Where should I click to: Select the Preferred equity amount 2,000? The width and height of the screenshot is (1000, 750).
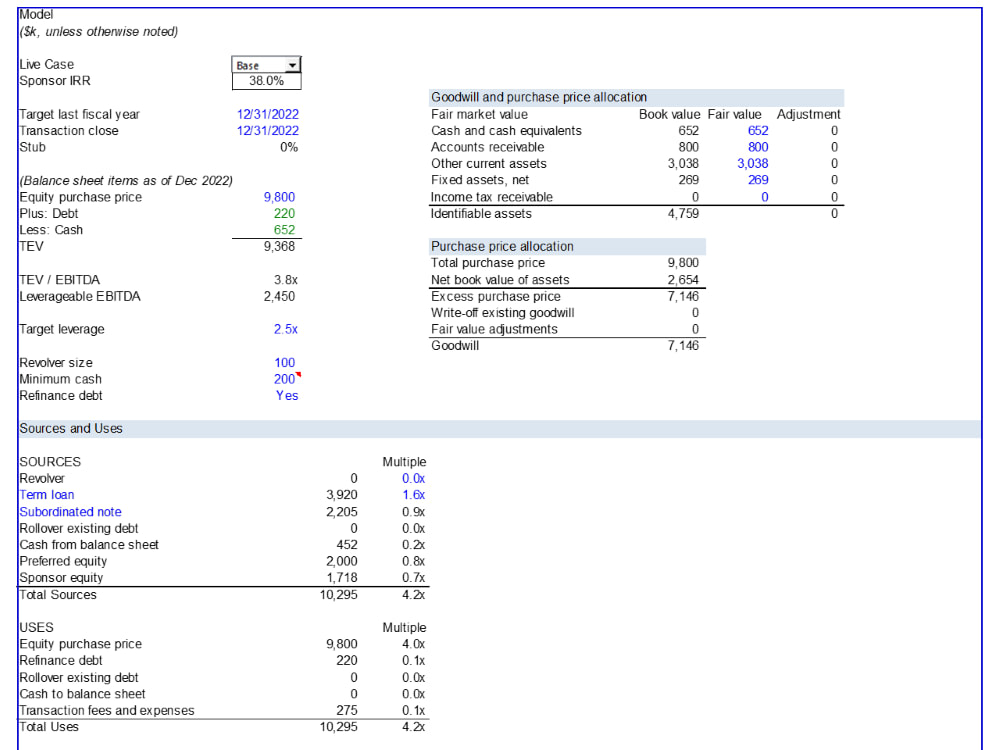342,562
